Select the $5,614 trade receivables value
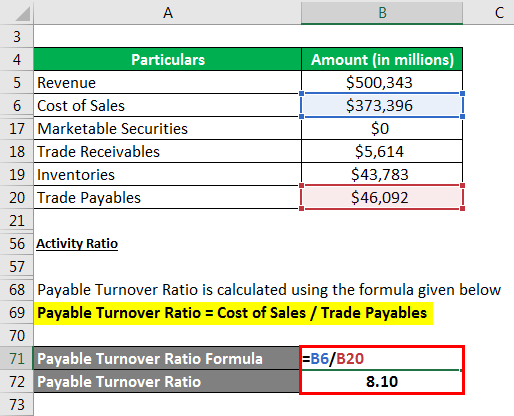The width and height of the screenshot is (514, 416). 382,151
